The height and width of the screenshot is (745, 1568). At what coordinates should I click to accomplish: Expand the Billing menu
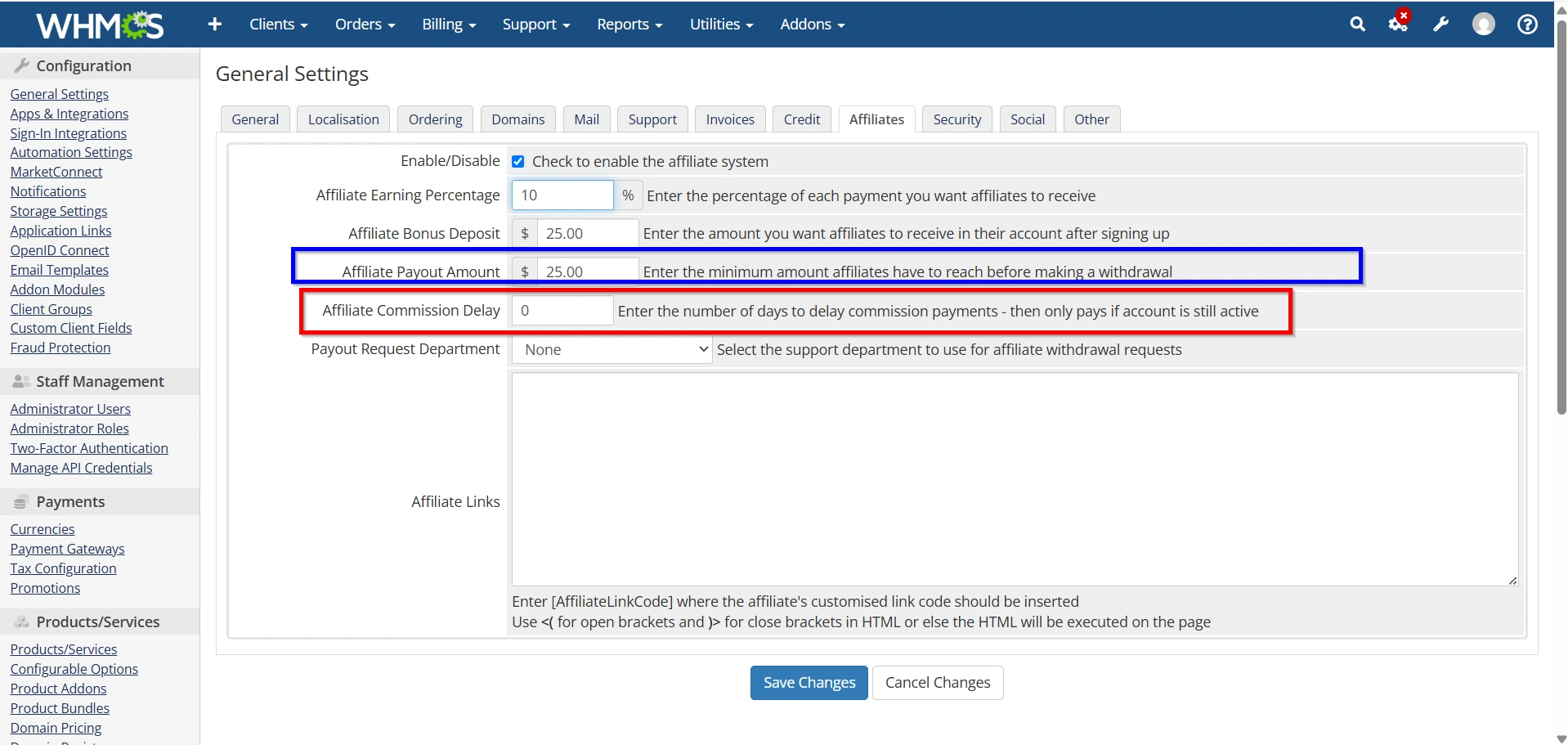[449, 25]
